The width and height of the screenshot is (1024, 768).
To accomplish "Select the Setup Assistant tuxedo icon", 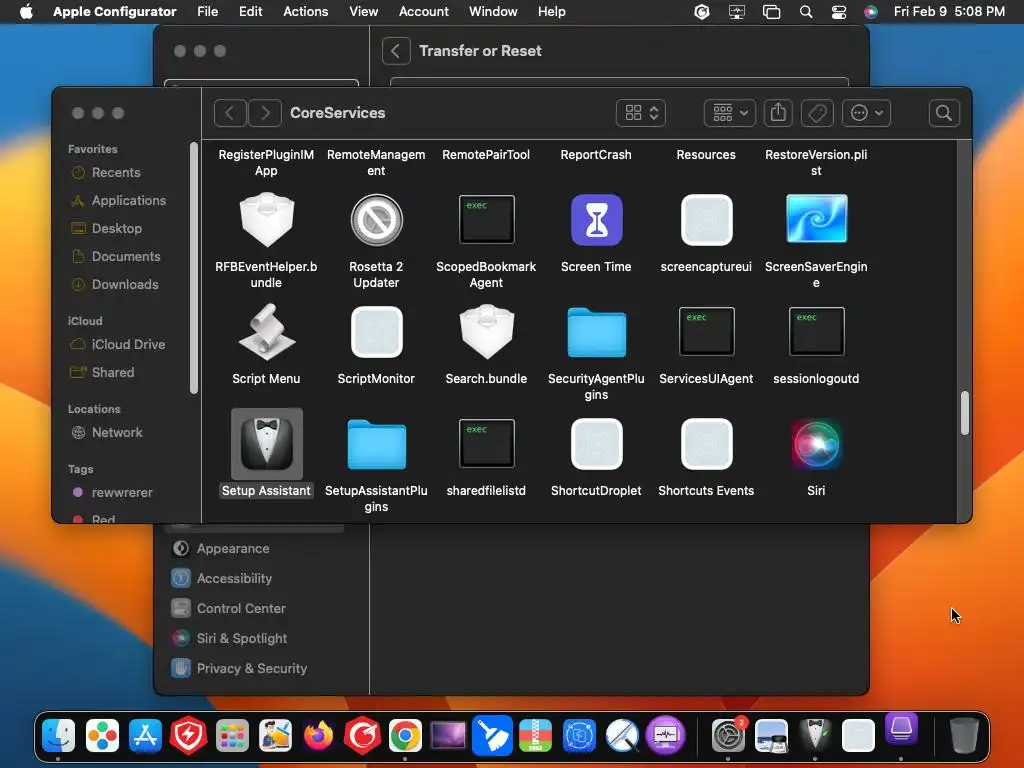I will (x=266, y=444).
